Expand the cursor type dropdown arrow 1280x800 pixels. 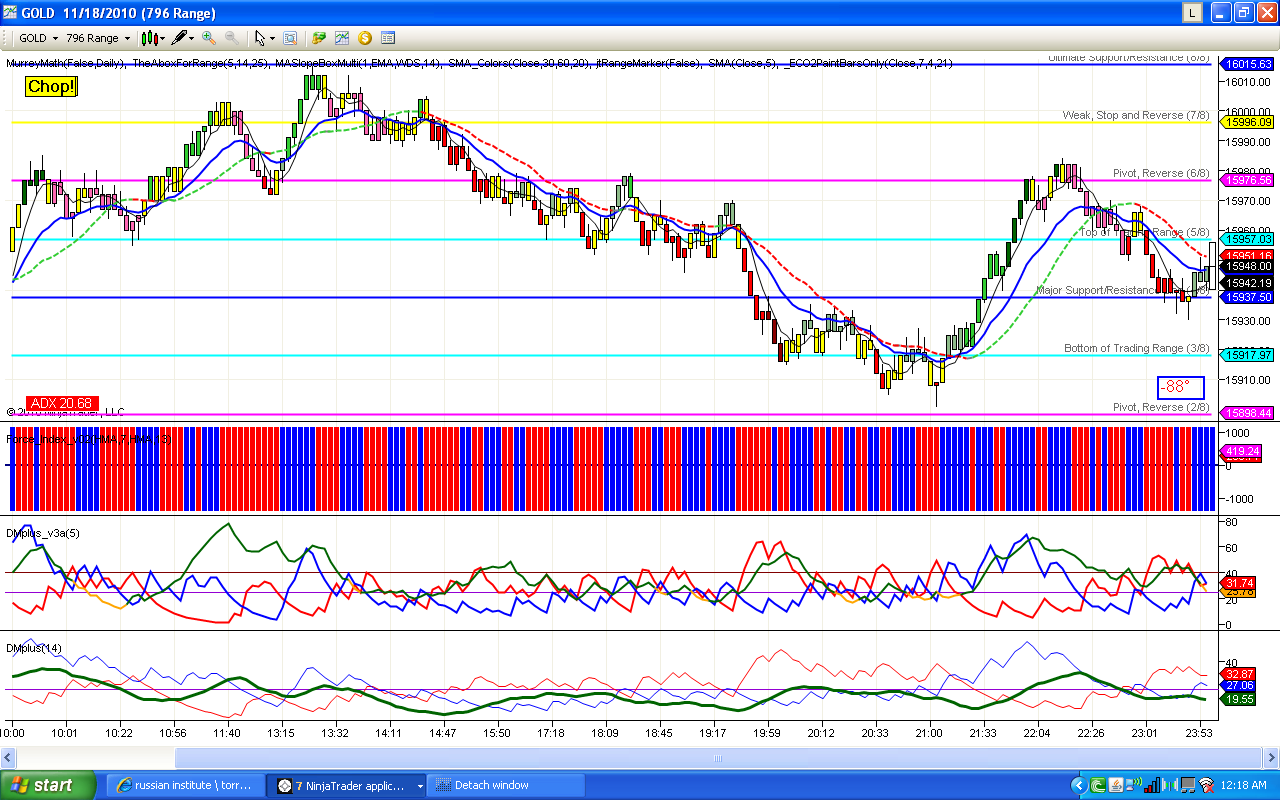click(272, 38)
